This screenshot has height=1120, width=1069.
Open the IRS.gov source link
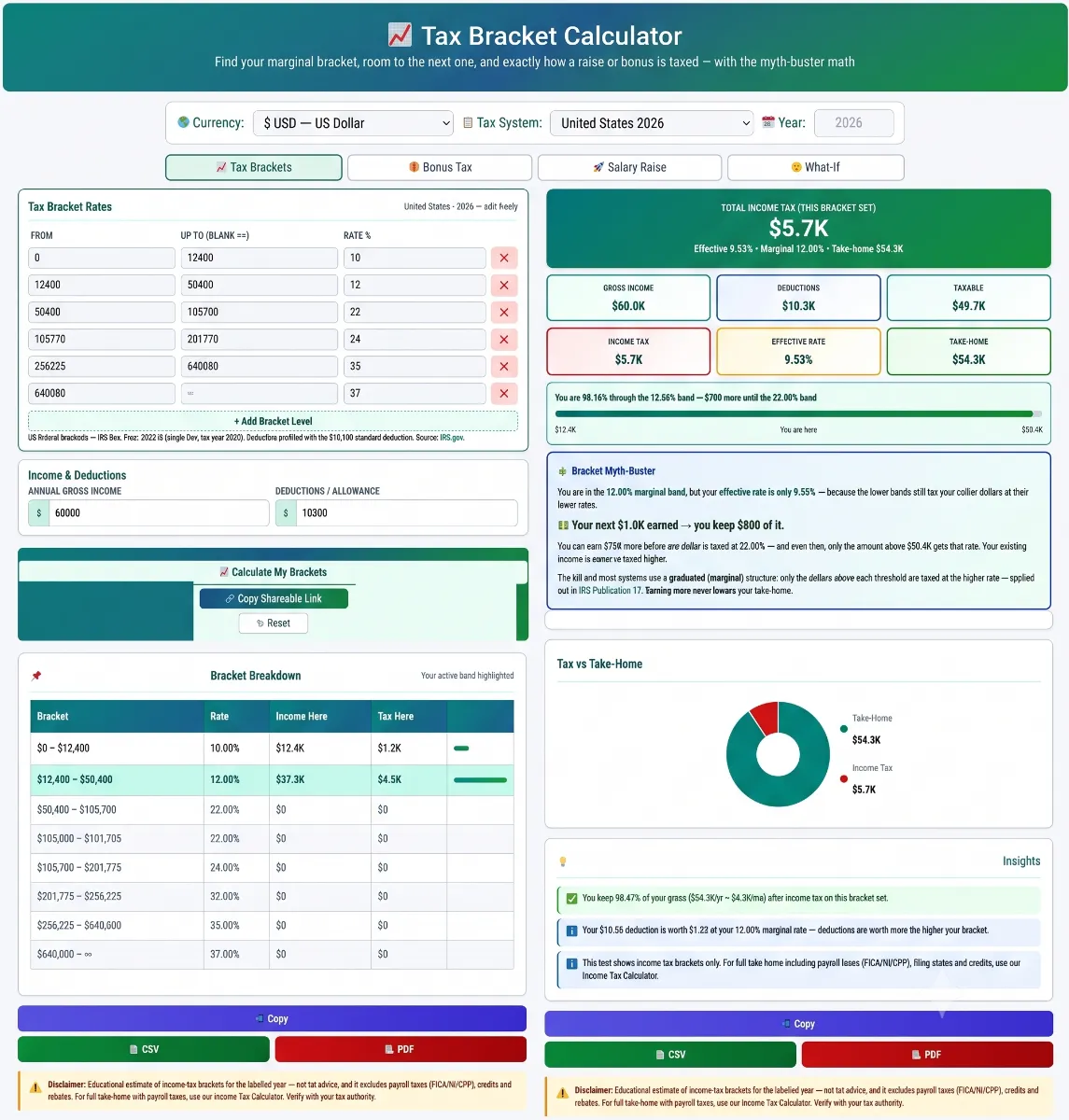point(452,438)
